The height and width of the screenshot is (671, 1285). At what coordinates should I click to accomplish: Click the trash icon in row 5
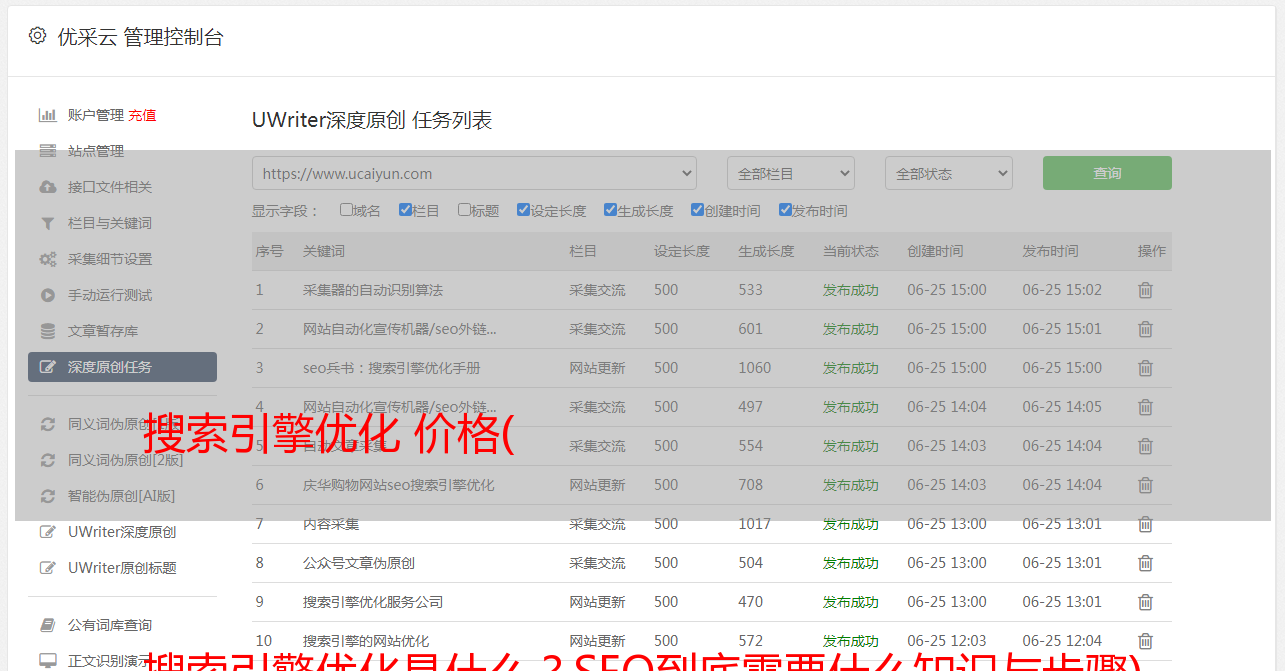1145,446
